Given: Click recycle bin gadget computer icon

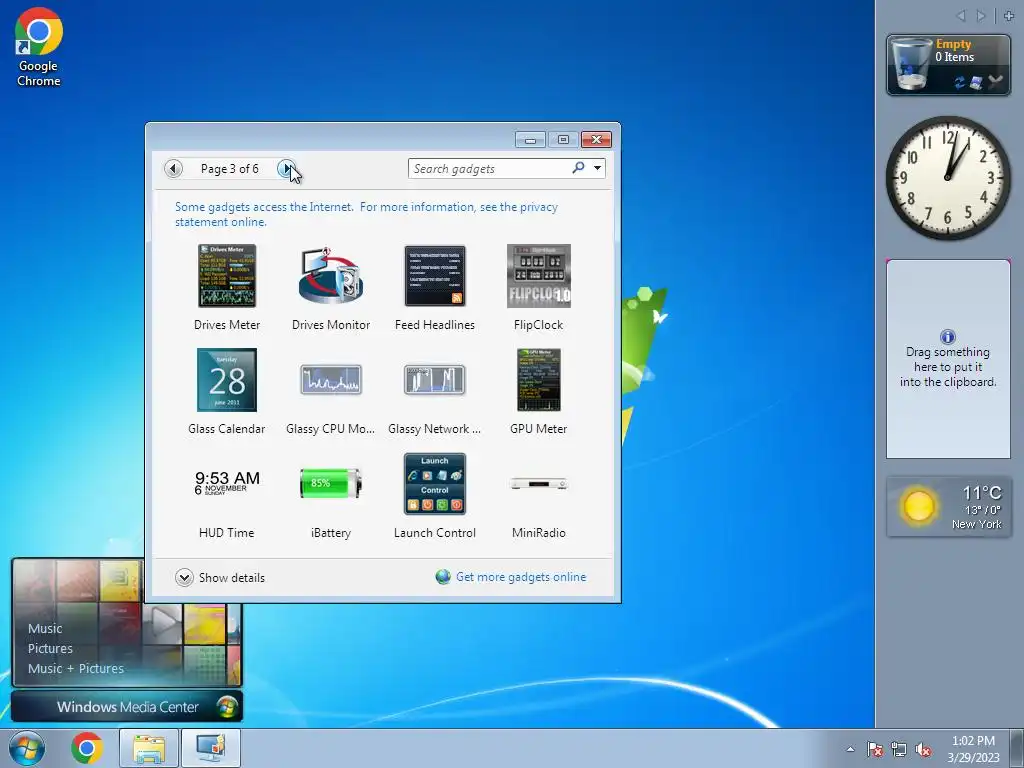Looking at the screenshot, I should [976, 82].
